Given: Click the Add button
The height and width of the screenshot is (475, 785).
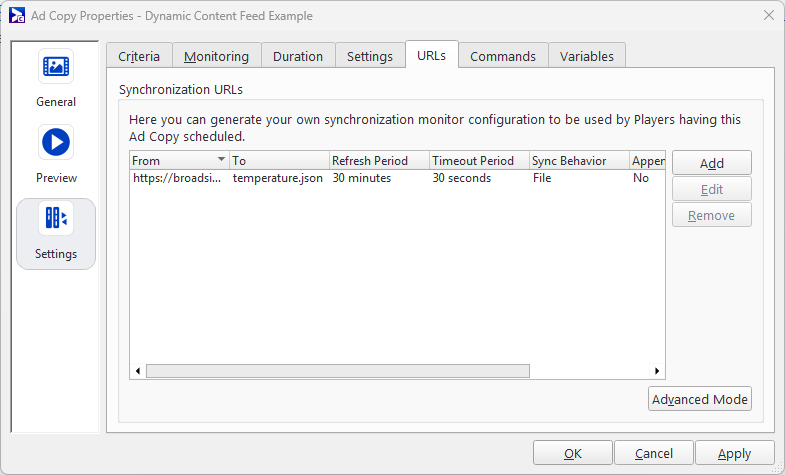Looking at the screenshot, I should pyautogui.click(x=711, y=163).
